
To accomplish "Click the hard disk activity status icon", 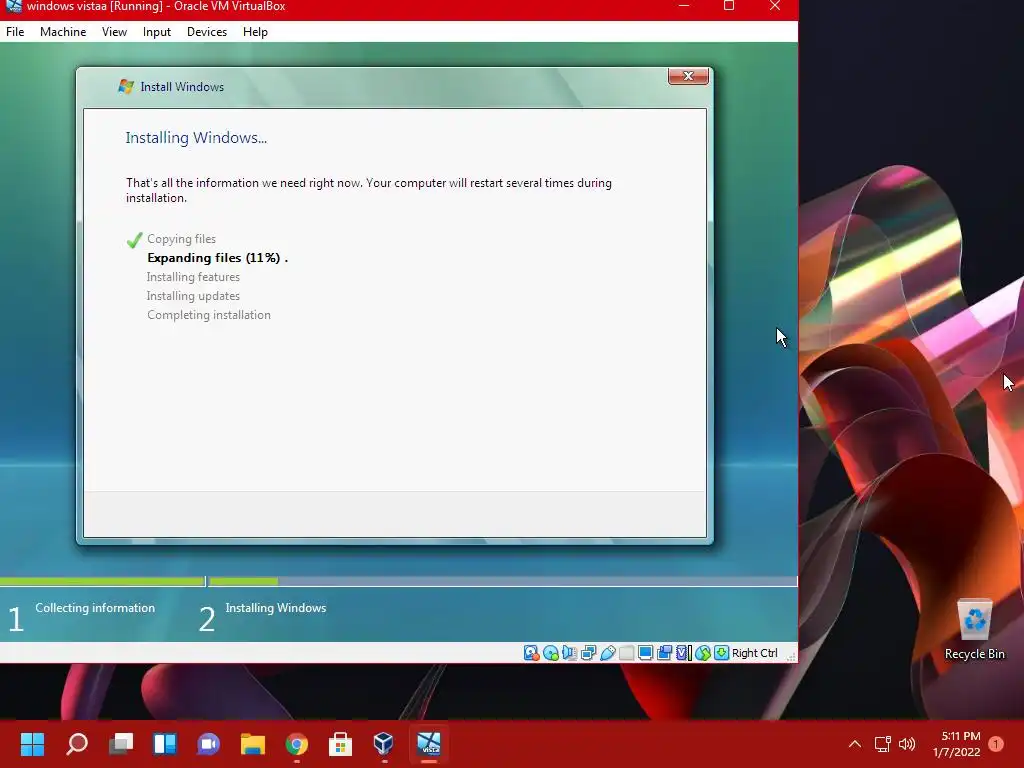I will (532, 652).
